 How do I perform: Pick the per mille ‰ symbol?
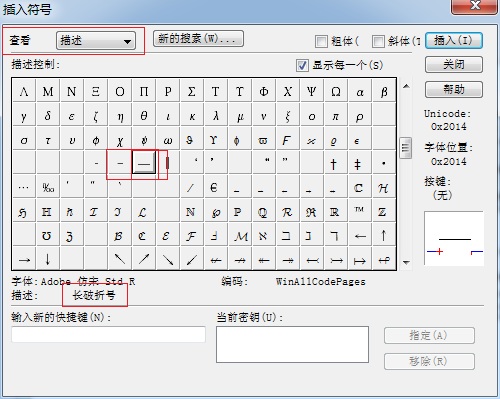[48, 187]
